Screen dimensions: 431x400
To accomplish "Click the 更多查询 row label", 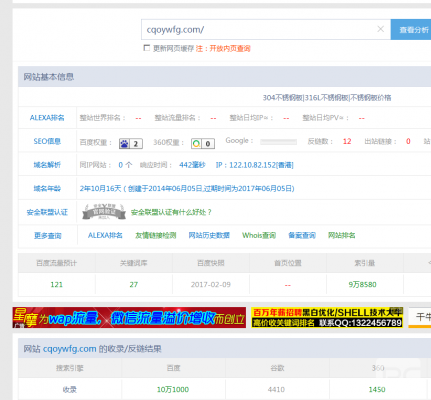I will 47,236.
